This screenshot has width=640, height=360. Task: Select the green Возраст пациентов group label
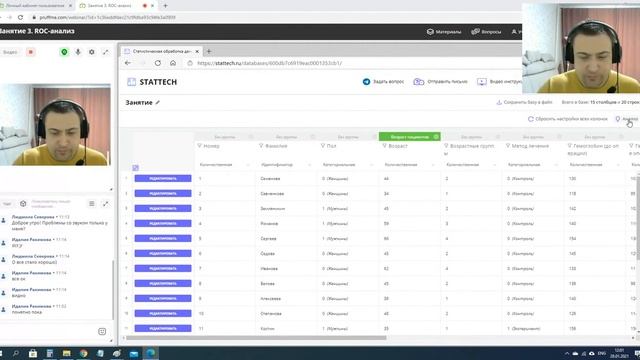pyautogui.click(x=409, y=137)
